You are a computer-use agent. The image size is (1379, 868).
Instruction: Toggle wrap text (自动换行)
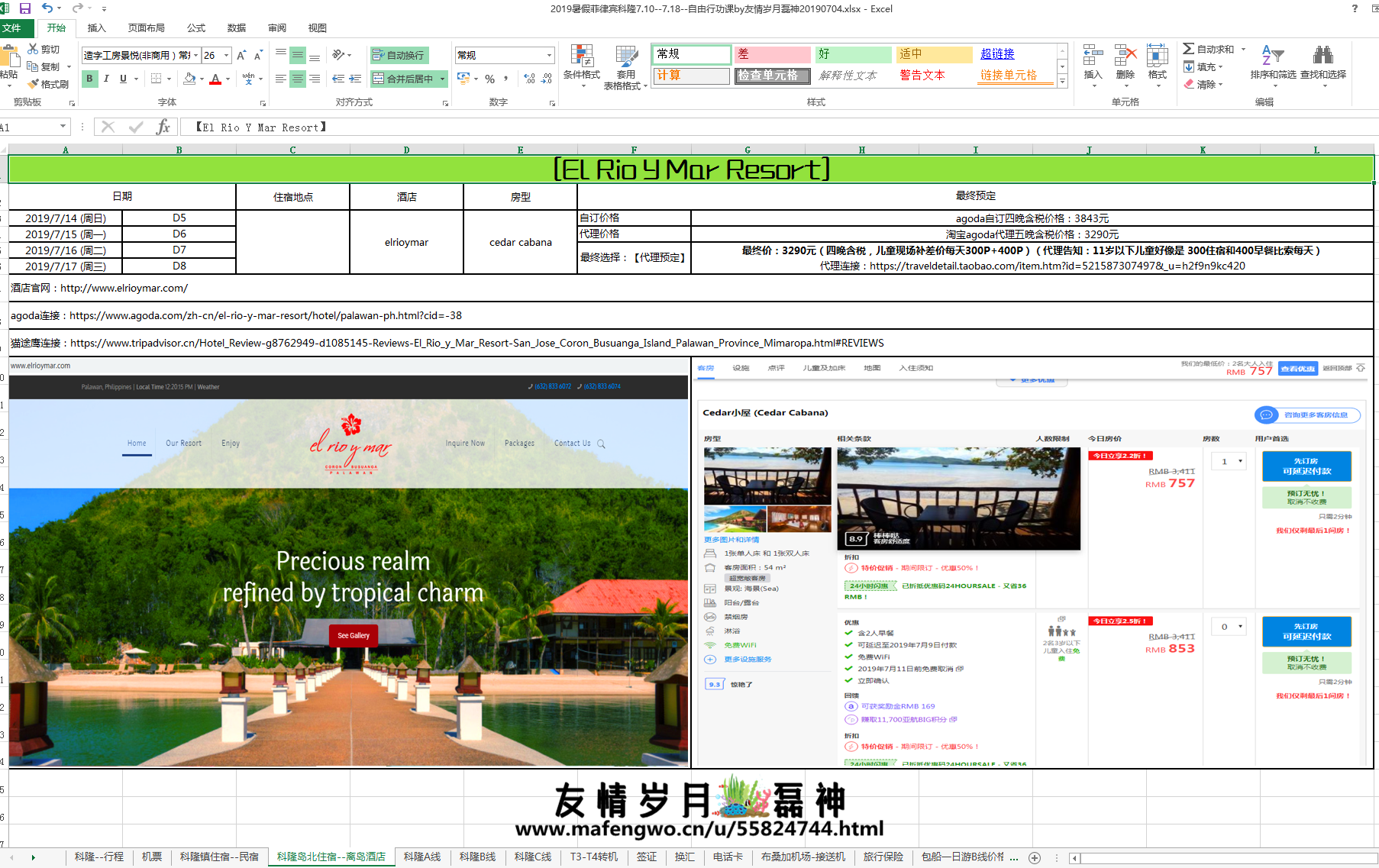click(x=399, y=55)
